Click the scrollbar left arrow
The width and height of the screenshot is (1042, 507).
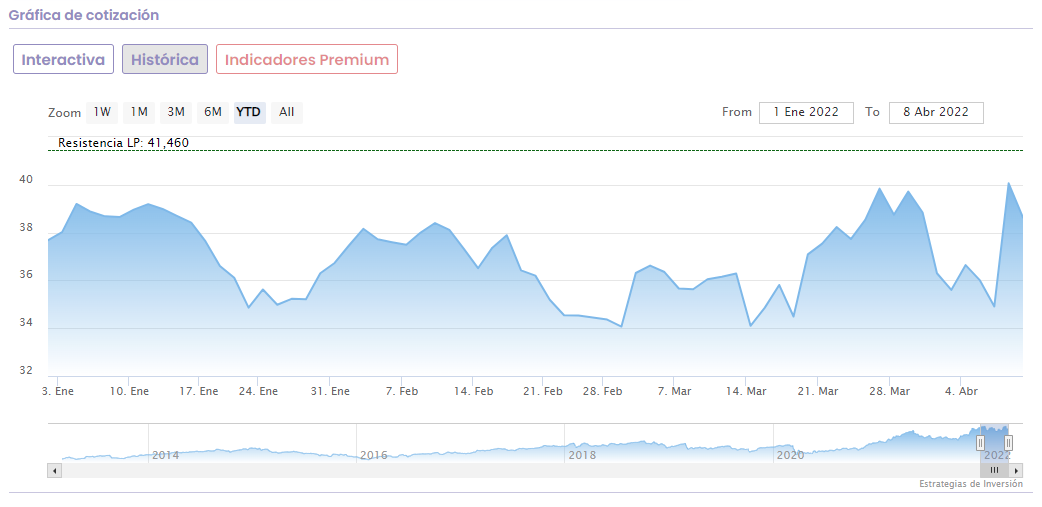[x=54, y=470]
